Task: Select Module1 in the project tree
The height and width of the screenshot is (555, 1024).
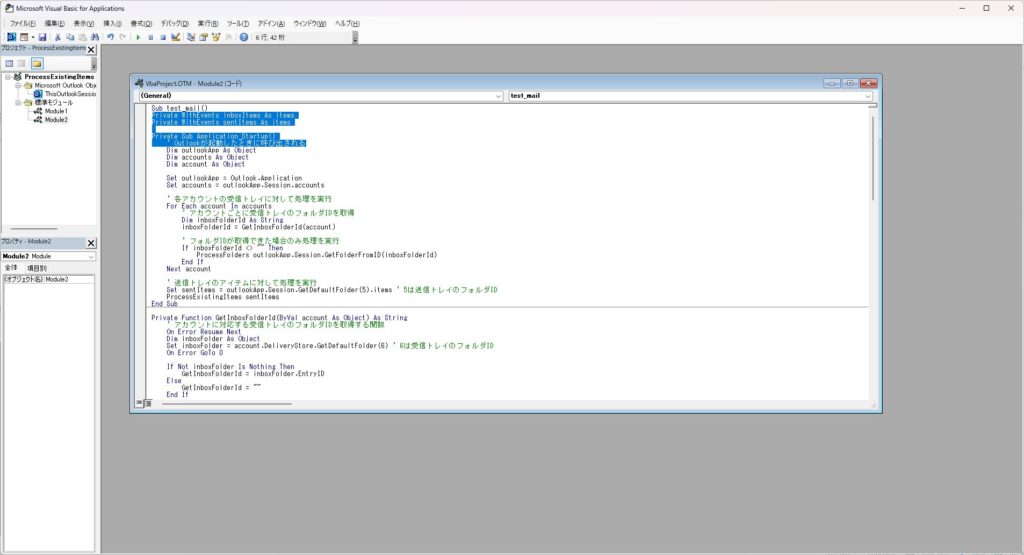Action: tap(56, 111)
